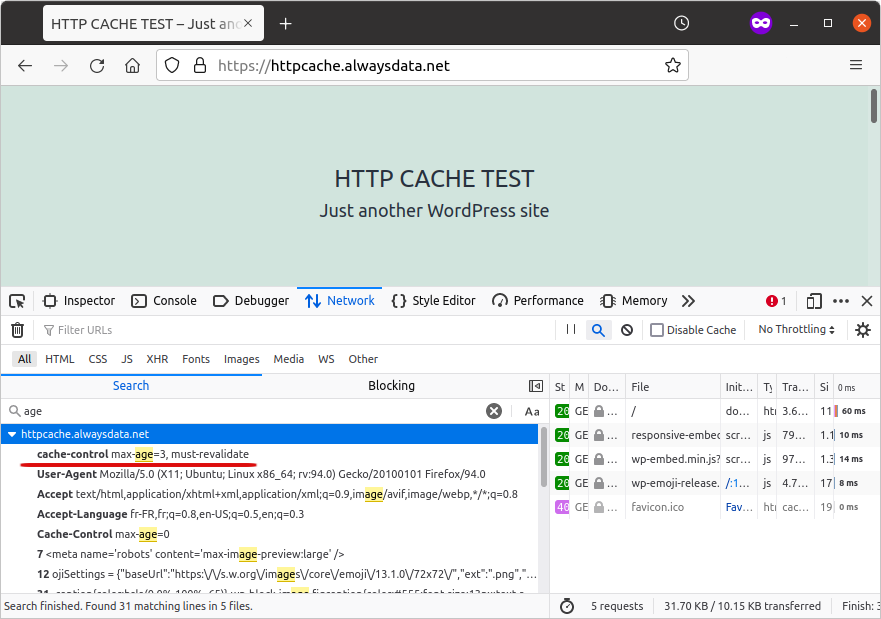
Task: Open the No Throttling dropdown
Action: [x=797, y=330]
